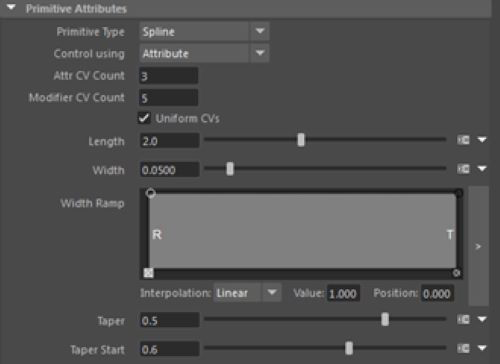Click the Width slider handle
The height and width of the screenshot is (364, 500).
(x=230, y=169)
